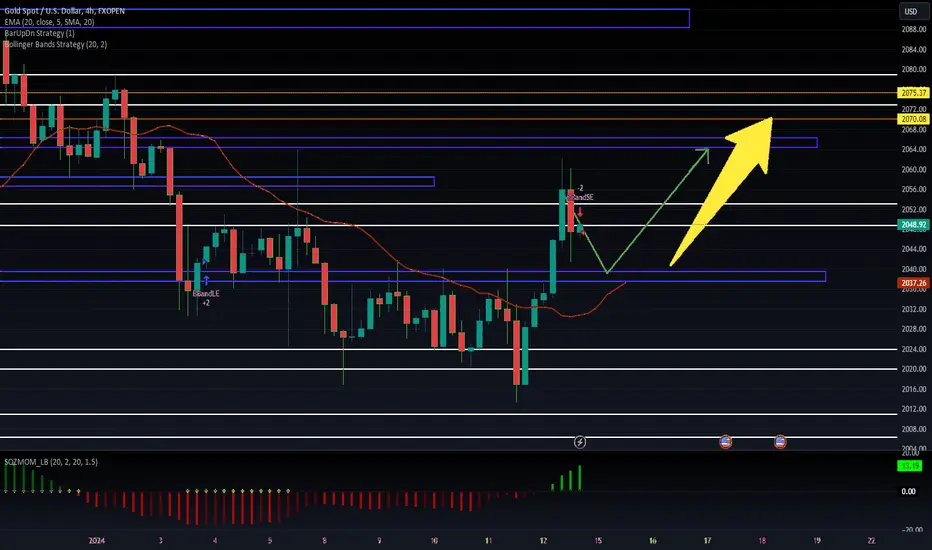This screenshot has width=932, height=550.
Task: Open US flag economic event near date 17
Action: click(x=725, y=442)
